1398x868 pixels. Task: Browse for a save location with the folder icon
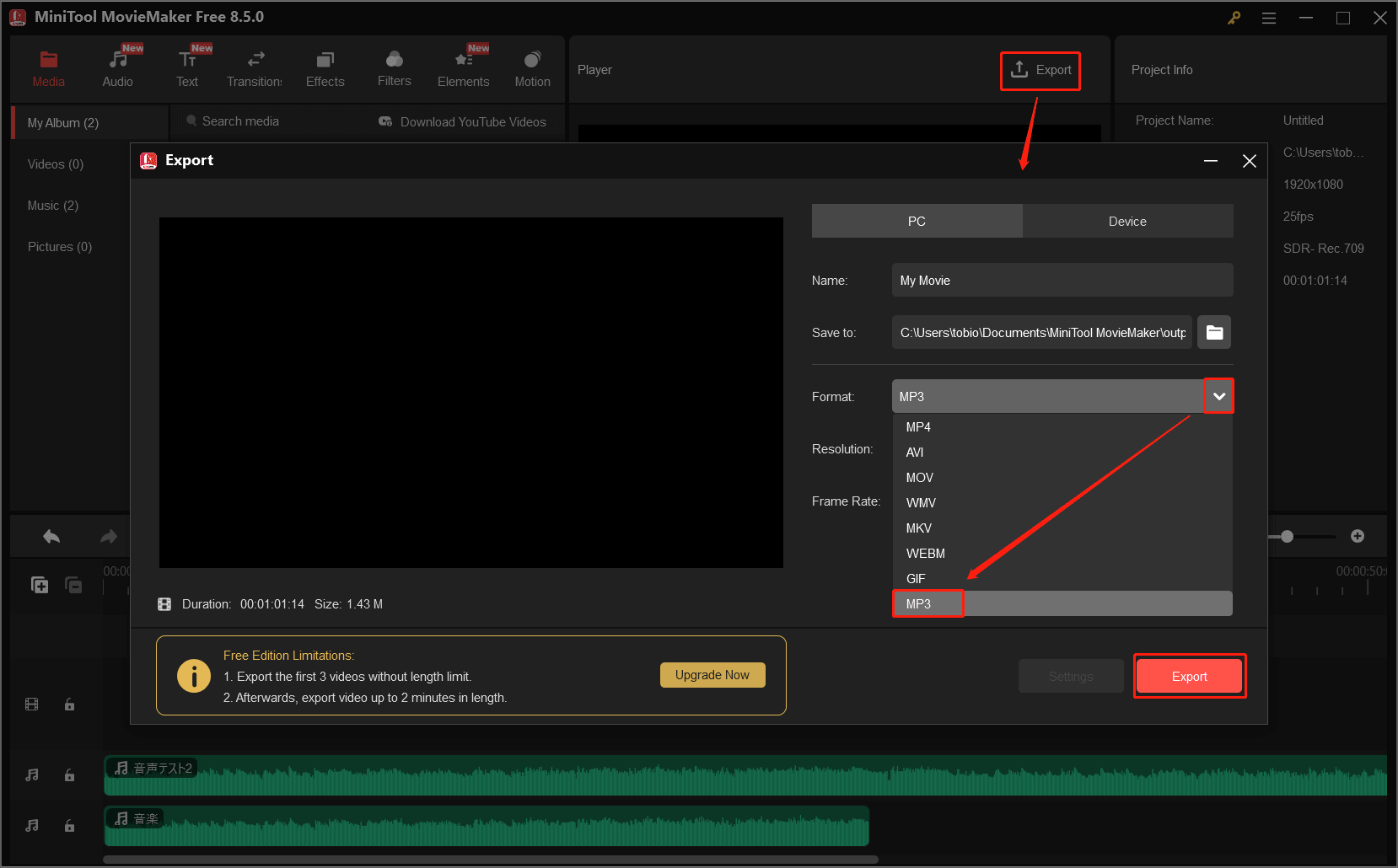tap(1214, 332)
